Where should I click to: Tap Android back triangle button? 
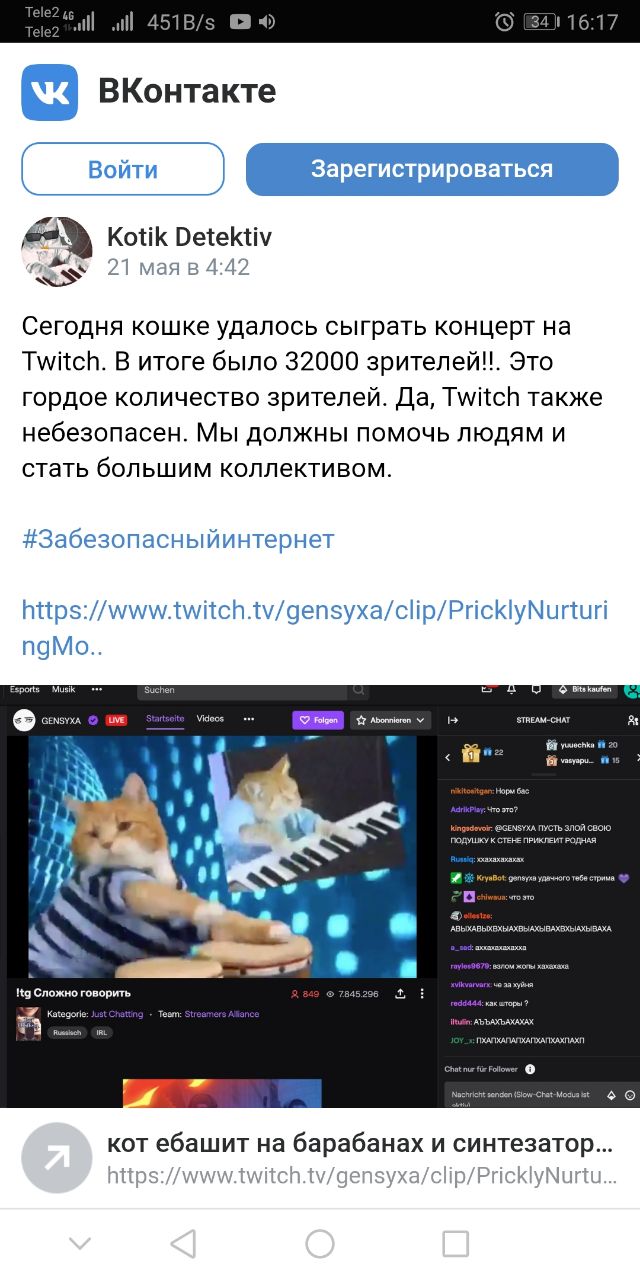[x=183, y=1244]
